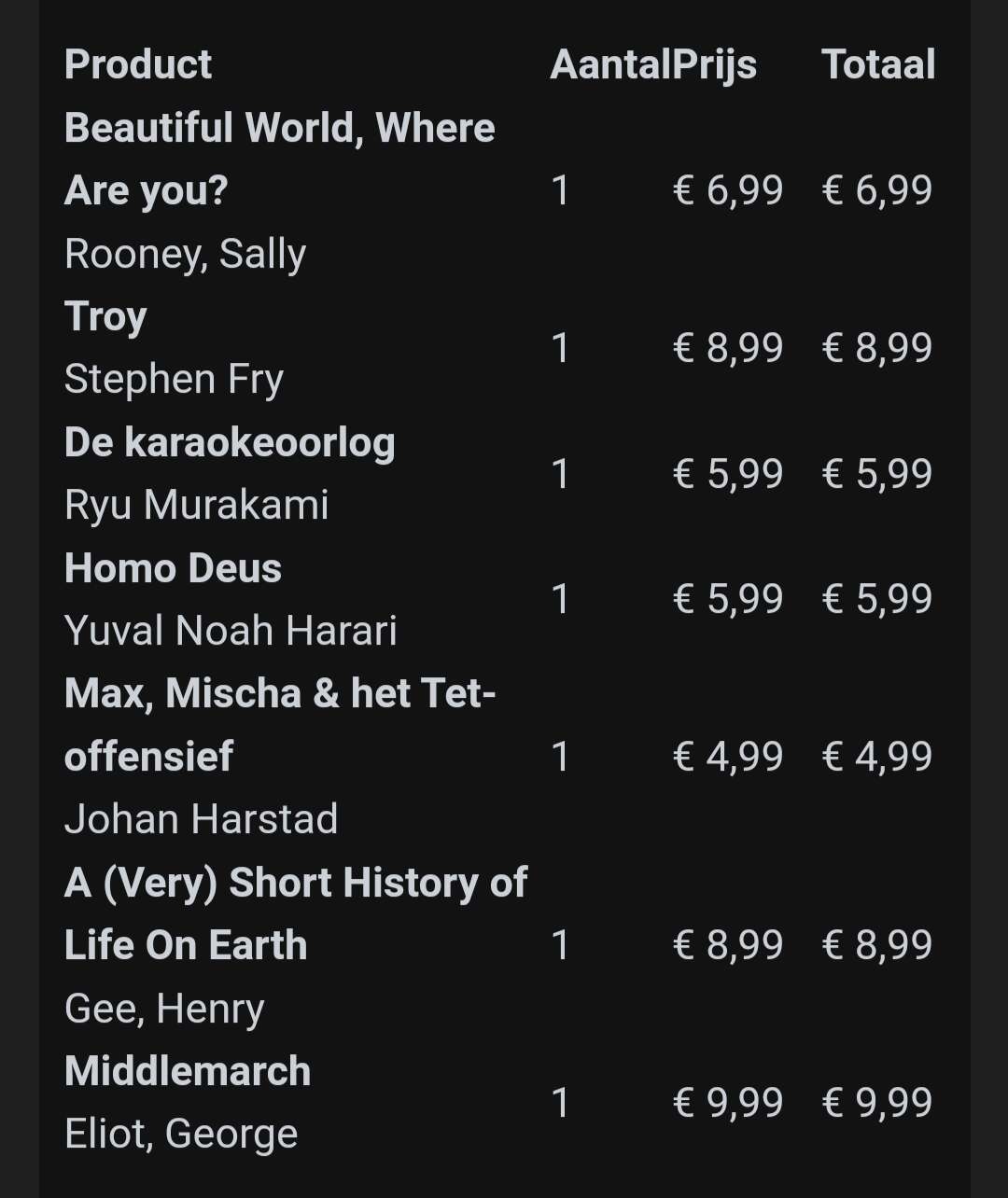Click the € 9,99 total for Middlemarch
Screen dimensions: 1008x1198
coord(876,1103)
